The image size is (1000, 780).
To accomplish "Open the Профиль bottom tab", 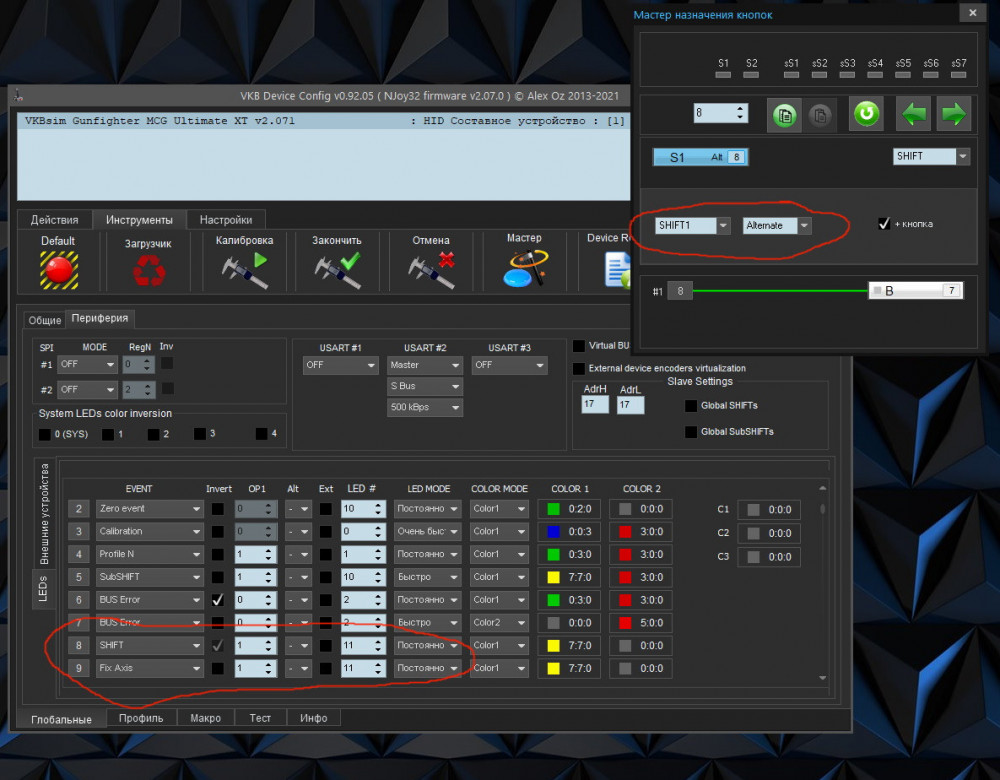I will 141,718.
